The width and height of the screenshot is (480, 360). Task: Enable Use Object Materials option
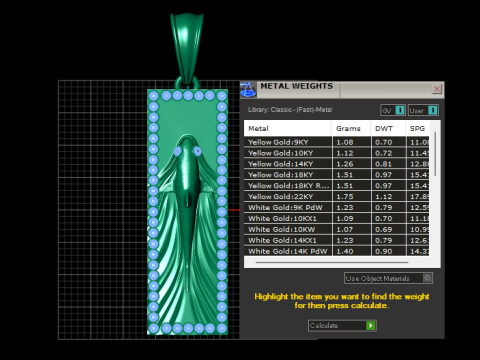(388, 278)
